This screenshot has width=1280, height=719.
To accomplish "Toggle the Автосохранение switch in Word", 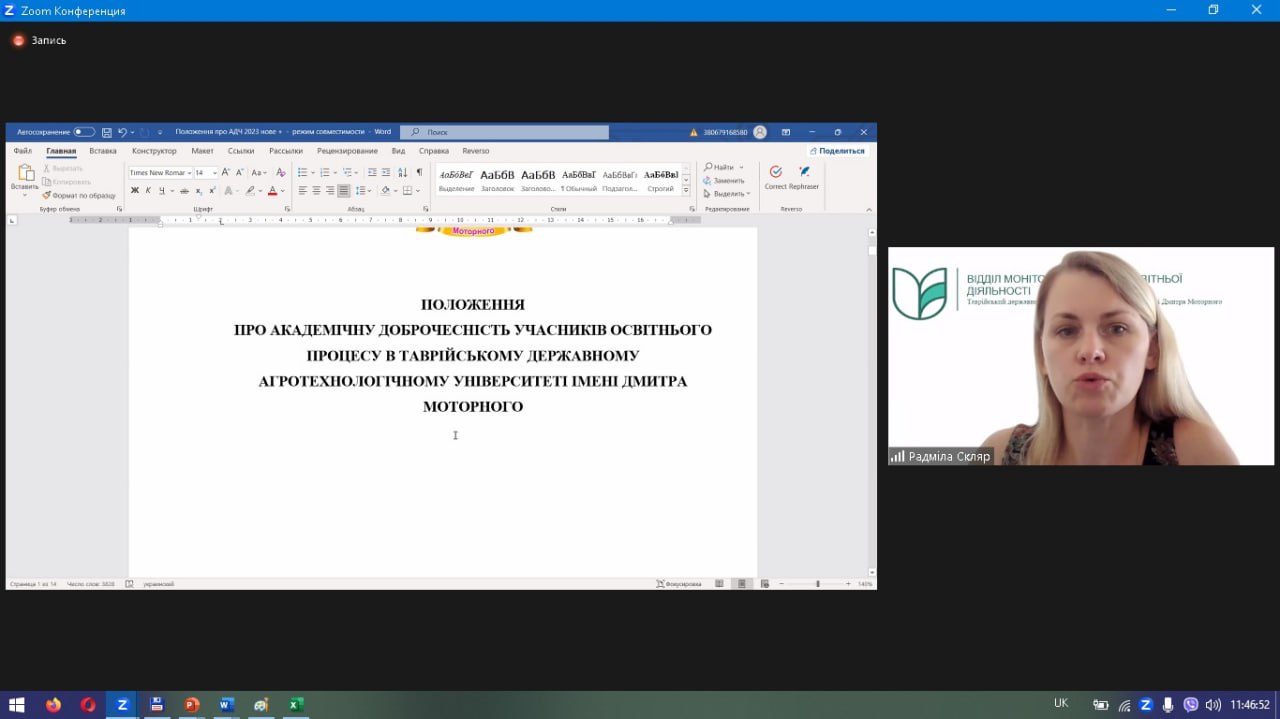I will click(x=84, y=132).
